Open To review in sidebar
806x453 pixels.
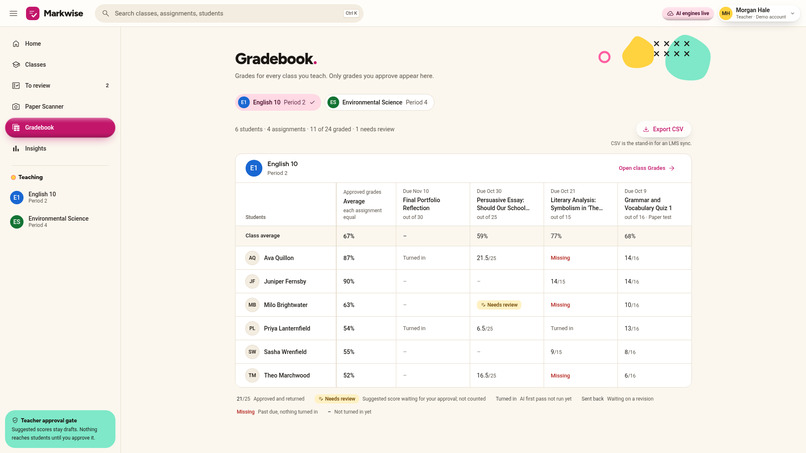(60, 85)
